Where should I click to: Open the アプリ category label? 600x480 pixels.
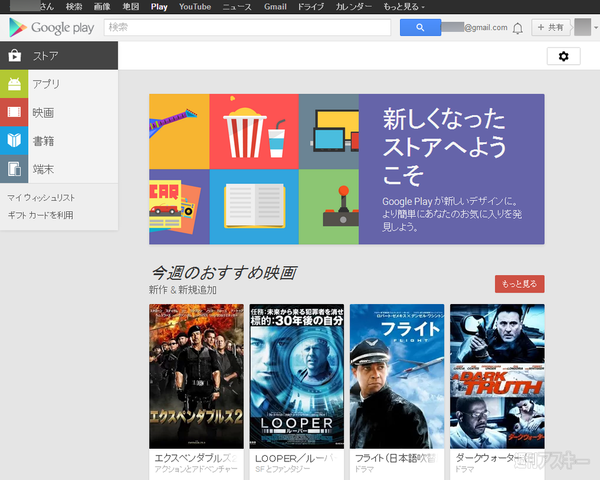(x=46, y=84)
